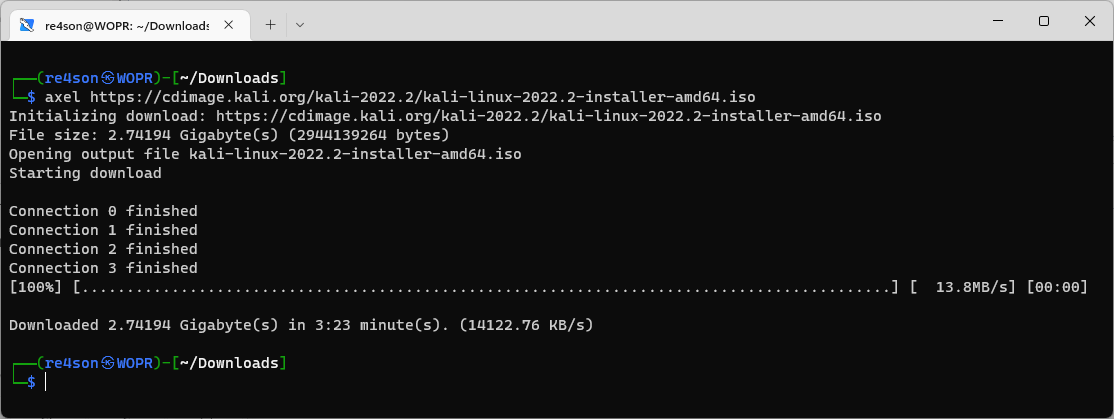Select the re4son@WOPR: ~/Downloads tab
This screenshot has width=1114, height=419.
pyautogui.click(x=125, y=23)
